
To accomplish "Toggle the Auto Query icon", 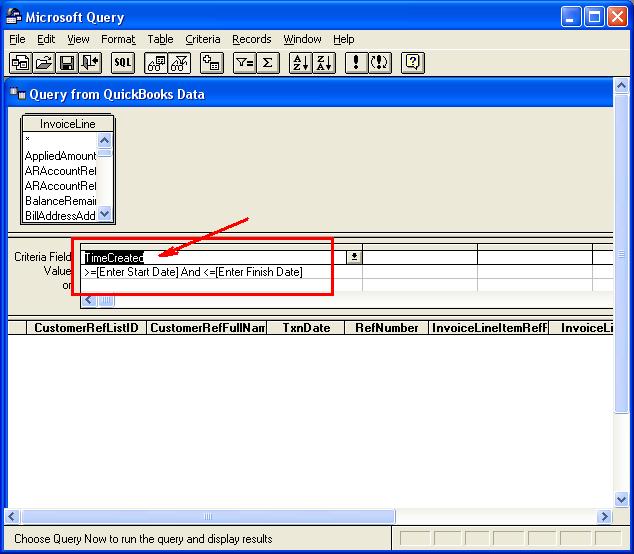I will [x=380, y=63].
